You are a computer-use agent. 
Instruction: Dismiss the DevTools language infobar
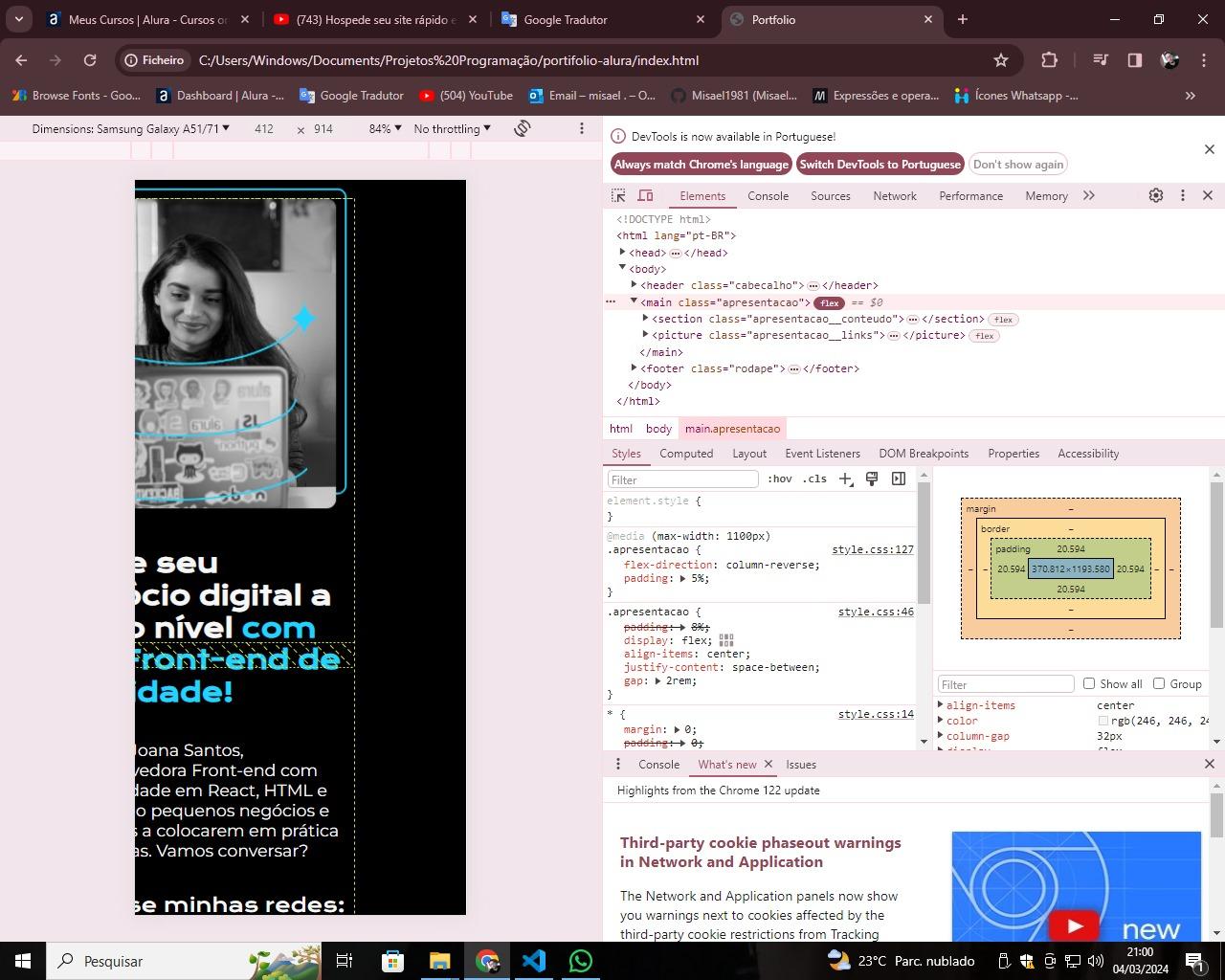click(1210, 149)
